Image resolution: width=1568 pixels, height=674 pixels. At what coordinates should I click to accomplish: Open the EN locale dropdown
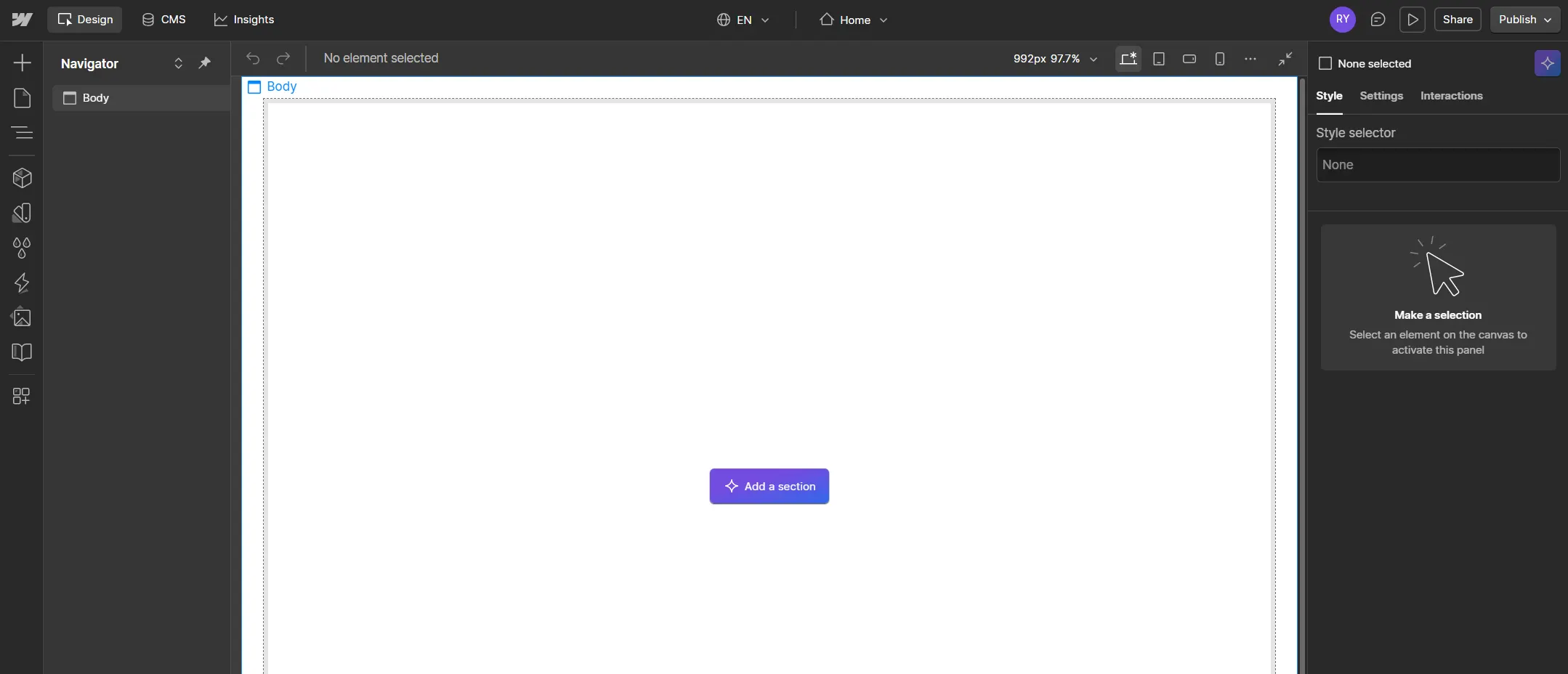[743, 20]
